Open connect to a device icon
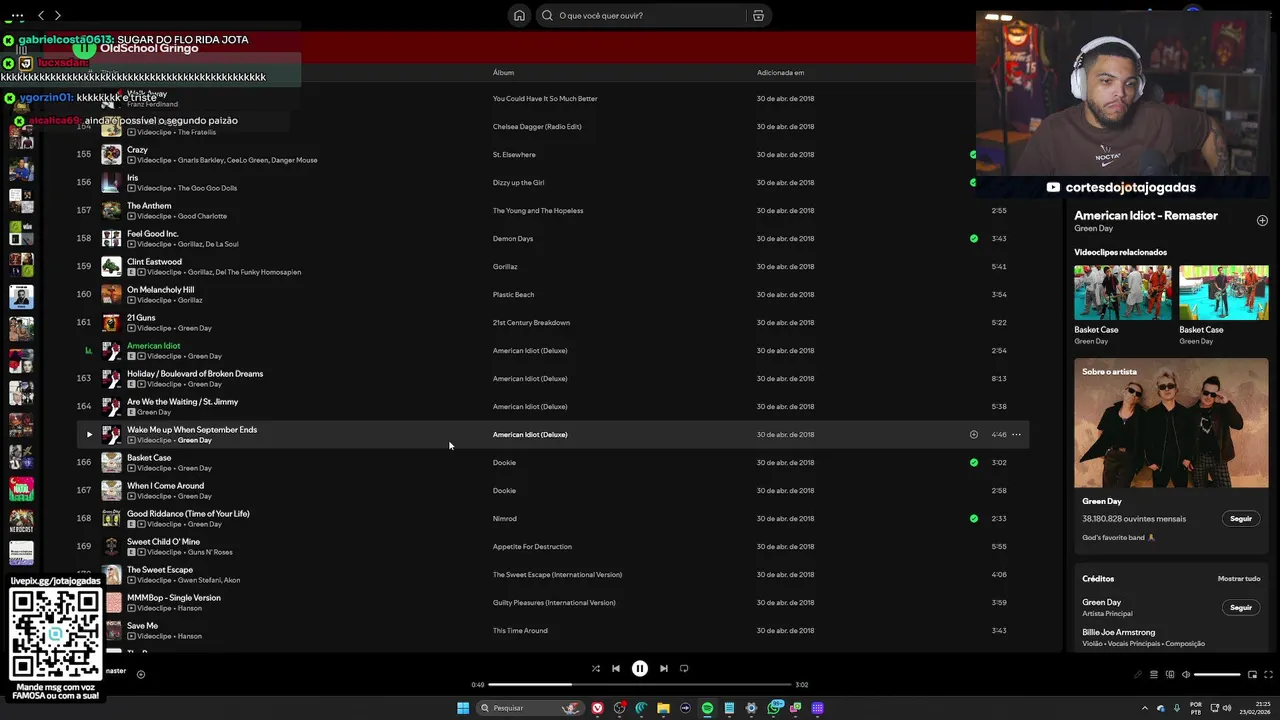 [1170, 674]
